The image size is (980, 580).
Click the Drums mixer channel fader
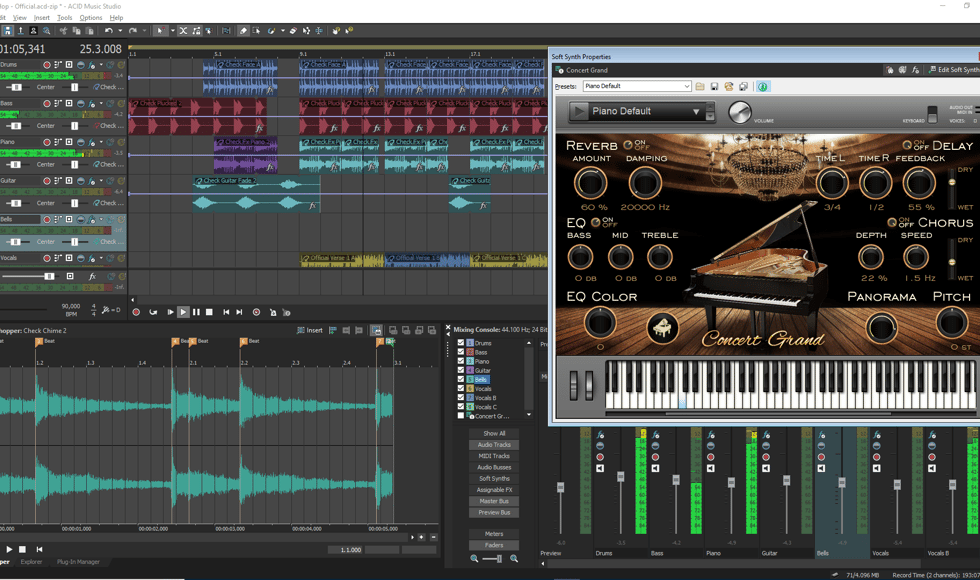[621, 477]
